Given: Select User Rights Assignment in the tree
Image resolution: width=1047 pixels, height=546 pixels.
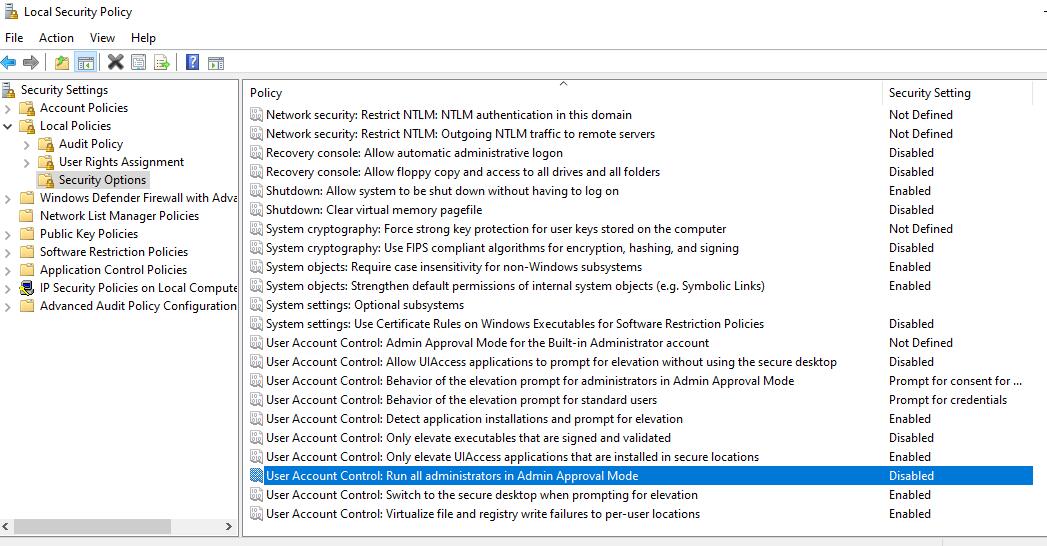Looking at the screenshot, I should pos(121,162).
